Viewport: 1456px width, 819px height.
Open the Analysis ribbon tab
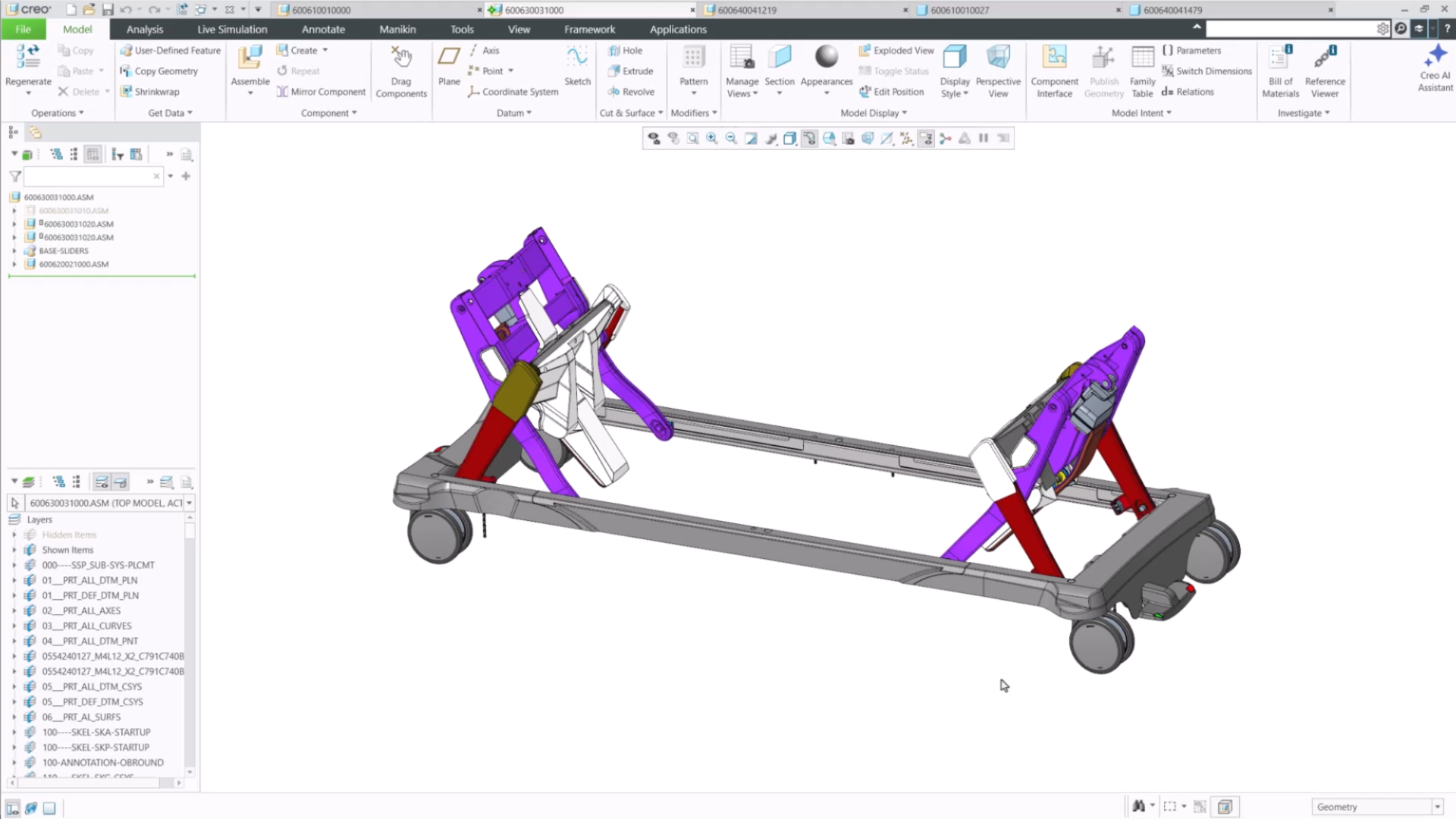144,30
